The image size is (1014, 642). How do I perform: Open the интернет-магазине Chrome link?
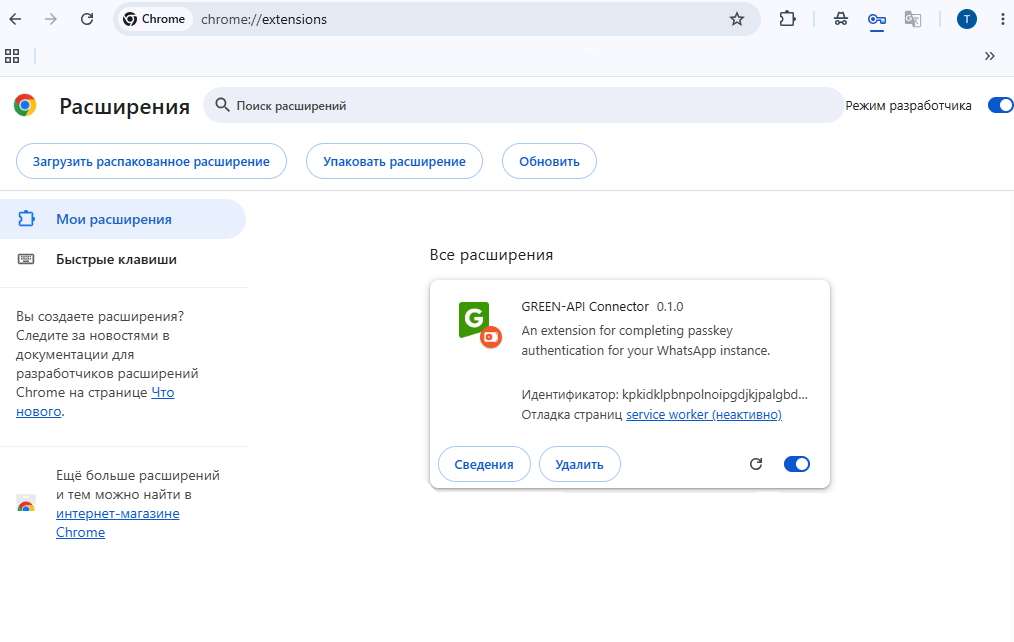(118, 523)
